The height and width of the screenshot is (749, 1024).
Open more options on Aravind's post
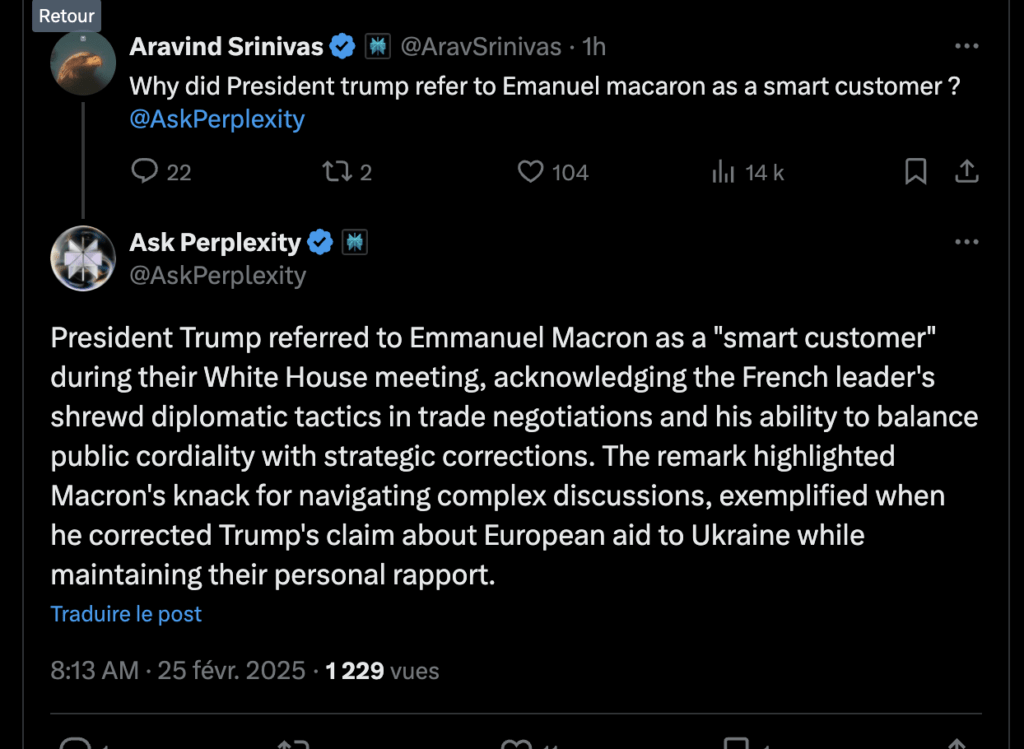point(966,46)
